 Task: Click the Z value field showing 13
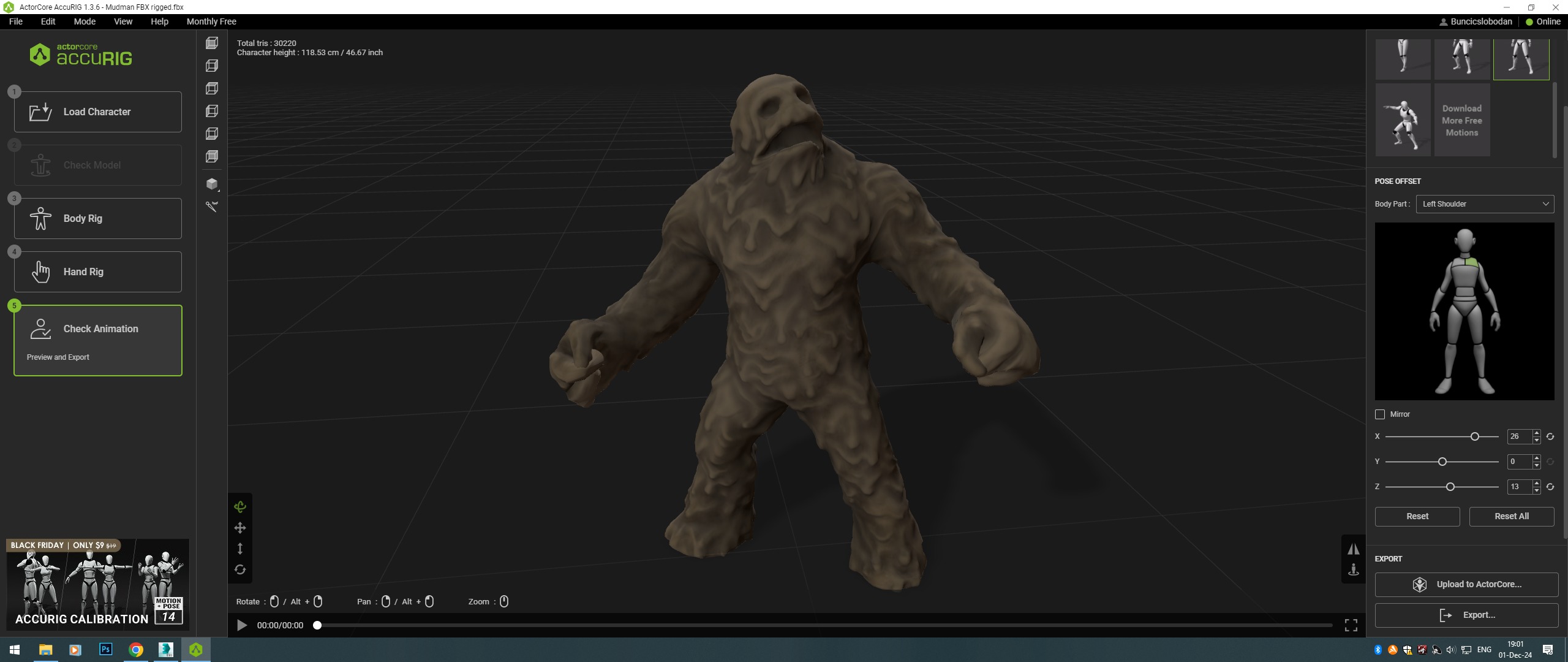pyautogui.click(x=1520, y=487)
